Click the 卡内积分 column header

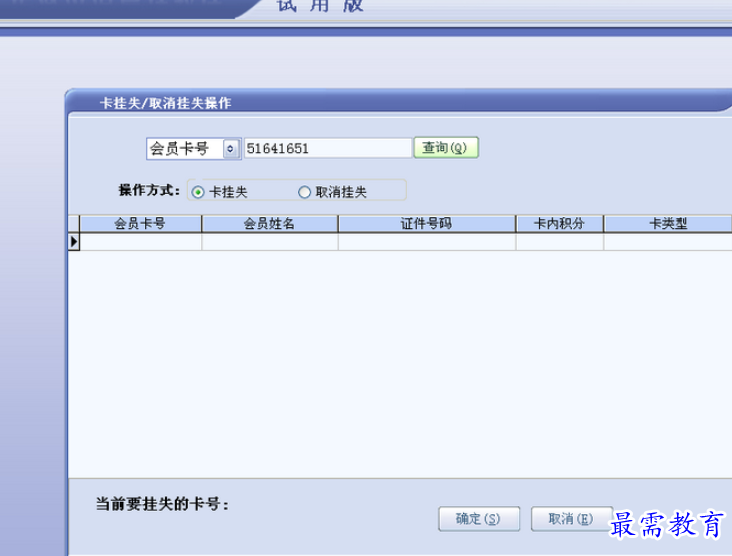pyautogui.click(x=559, y=224)
